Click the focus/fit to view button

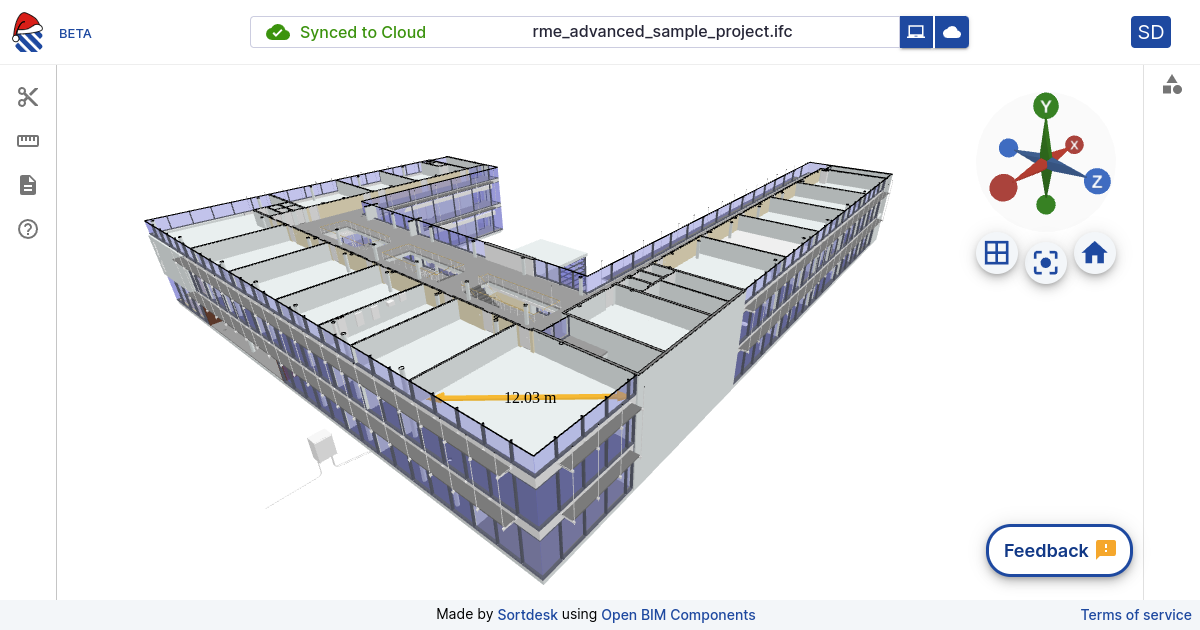click(x=1046, y=263)
